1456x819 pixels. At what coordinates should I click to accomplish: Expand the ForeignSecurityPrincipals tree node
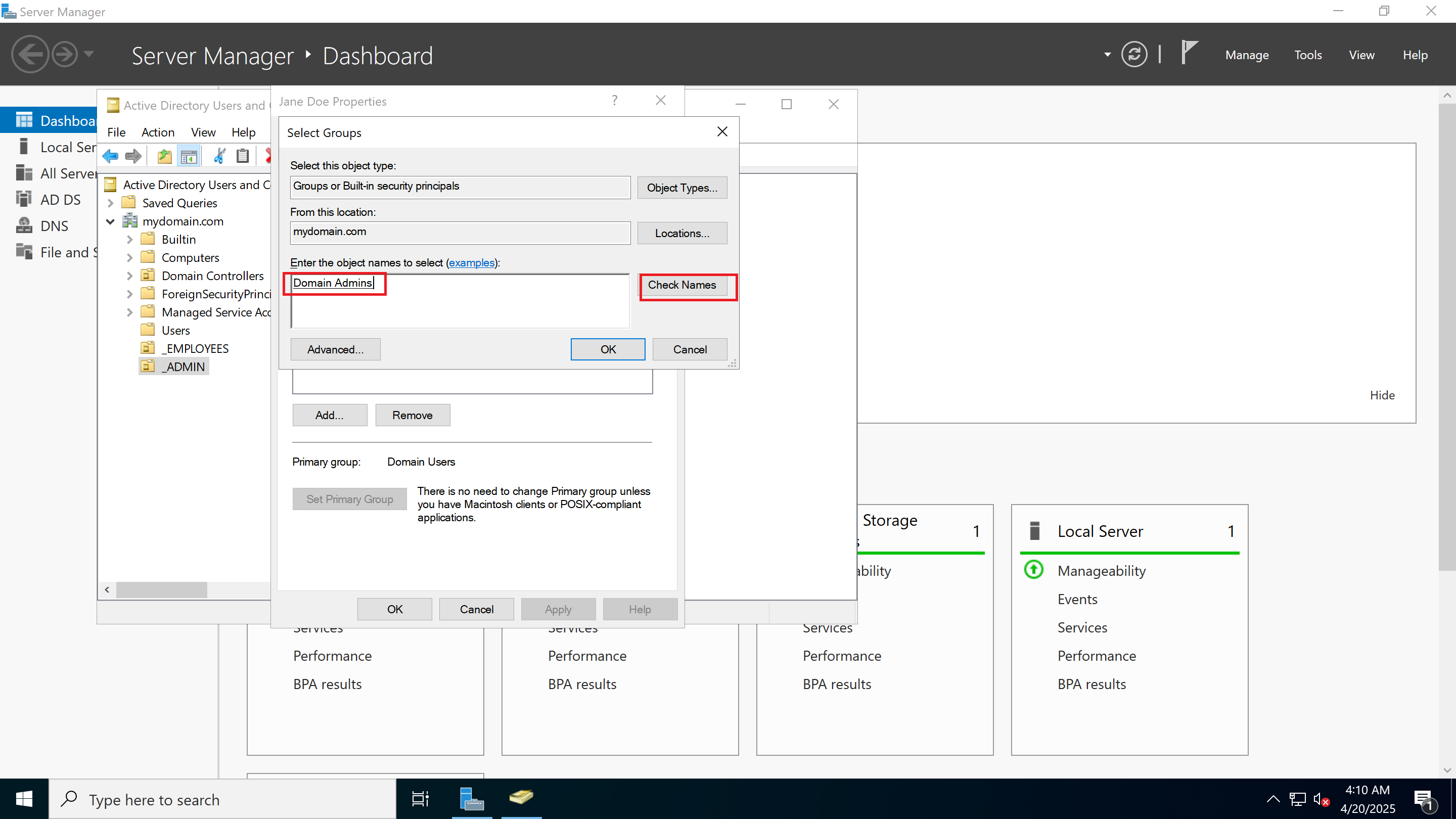point(130,294)
